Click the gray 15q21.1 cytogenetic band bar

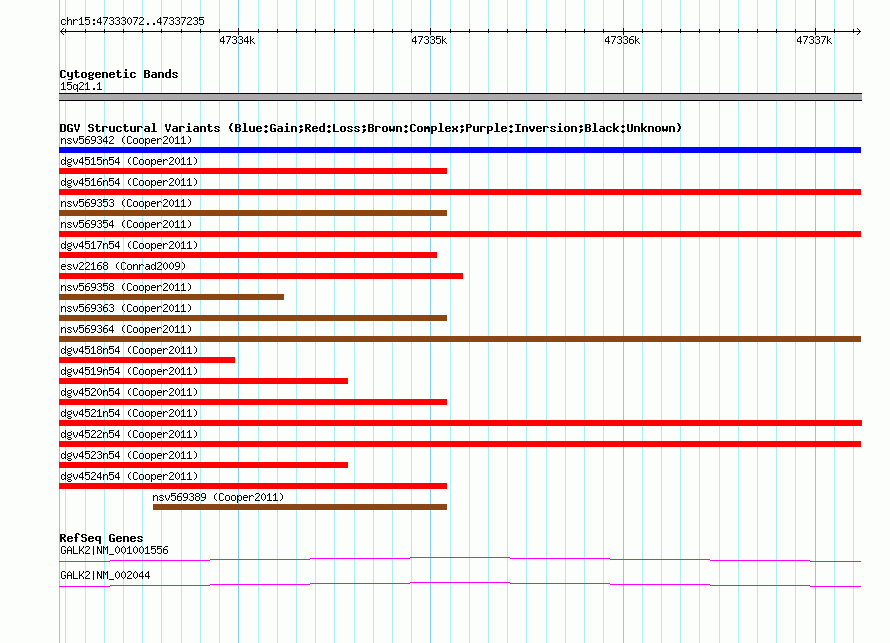(460, 97)
